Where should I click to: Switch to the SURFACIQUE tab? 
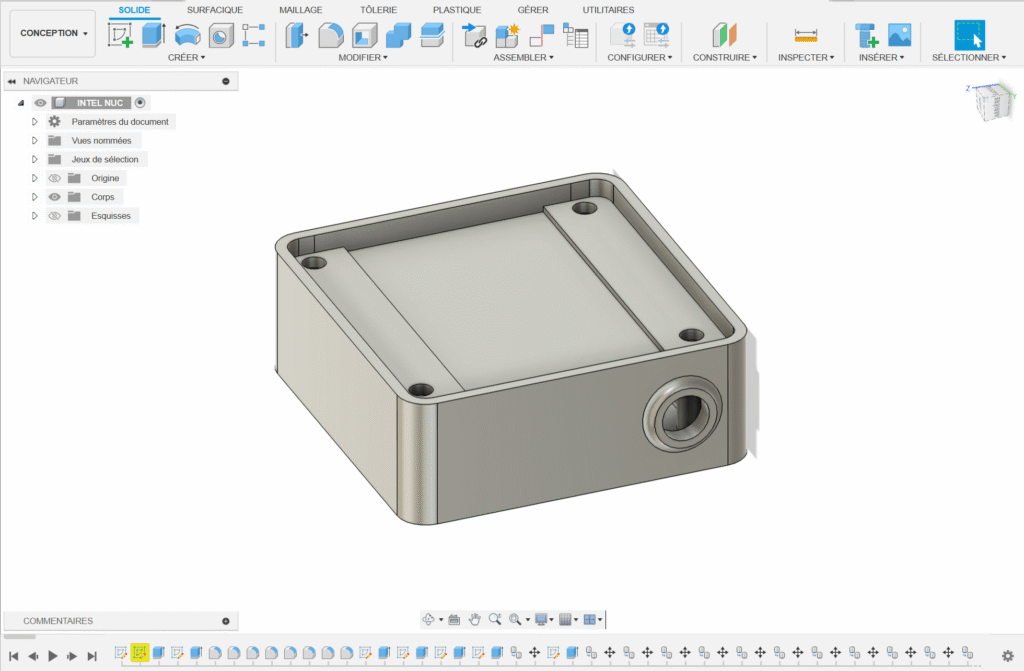(x=214, y=10)
